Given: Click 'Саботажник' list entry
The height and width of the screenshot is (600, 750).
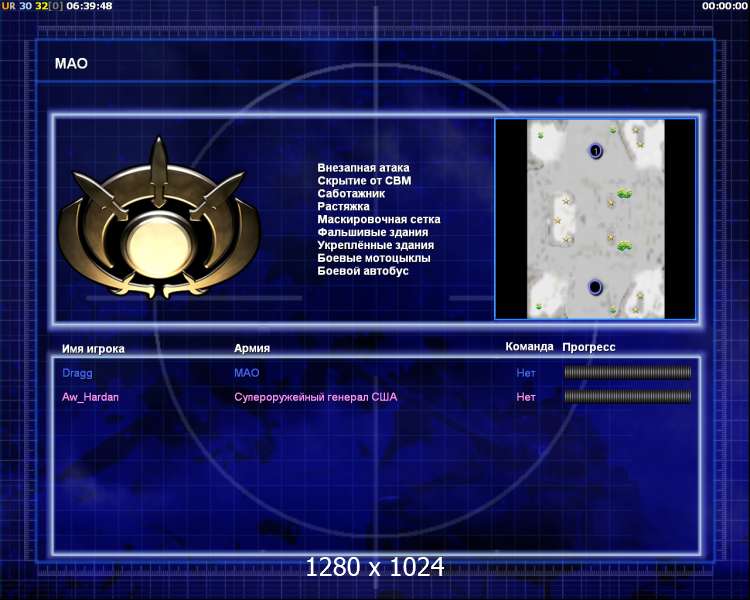Looking at the screenshot, I should coord(351,194).
